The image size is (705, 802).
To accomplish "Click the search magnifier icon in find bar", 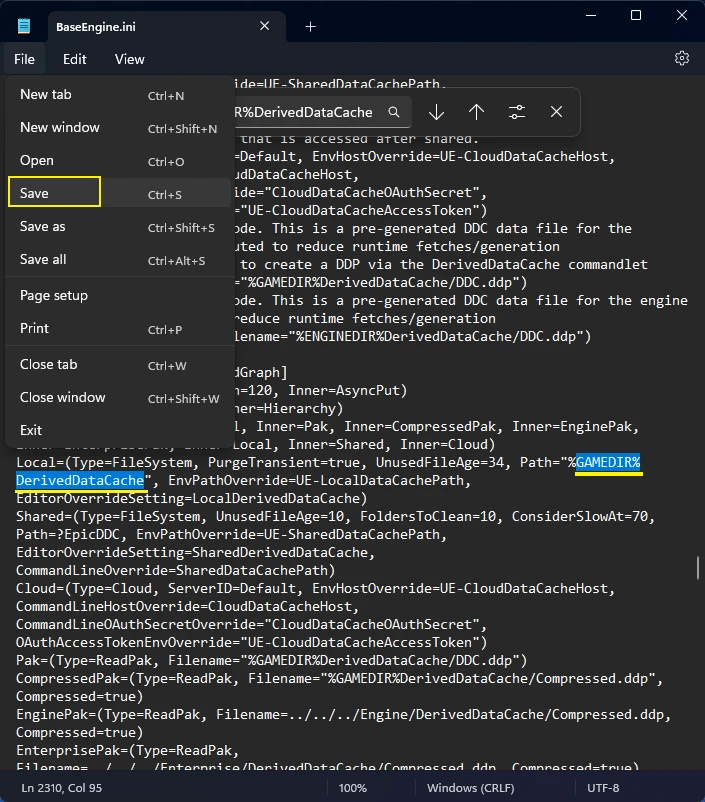I will tap(393, 112).
